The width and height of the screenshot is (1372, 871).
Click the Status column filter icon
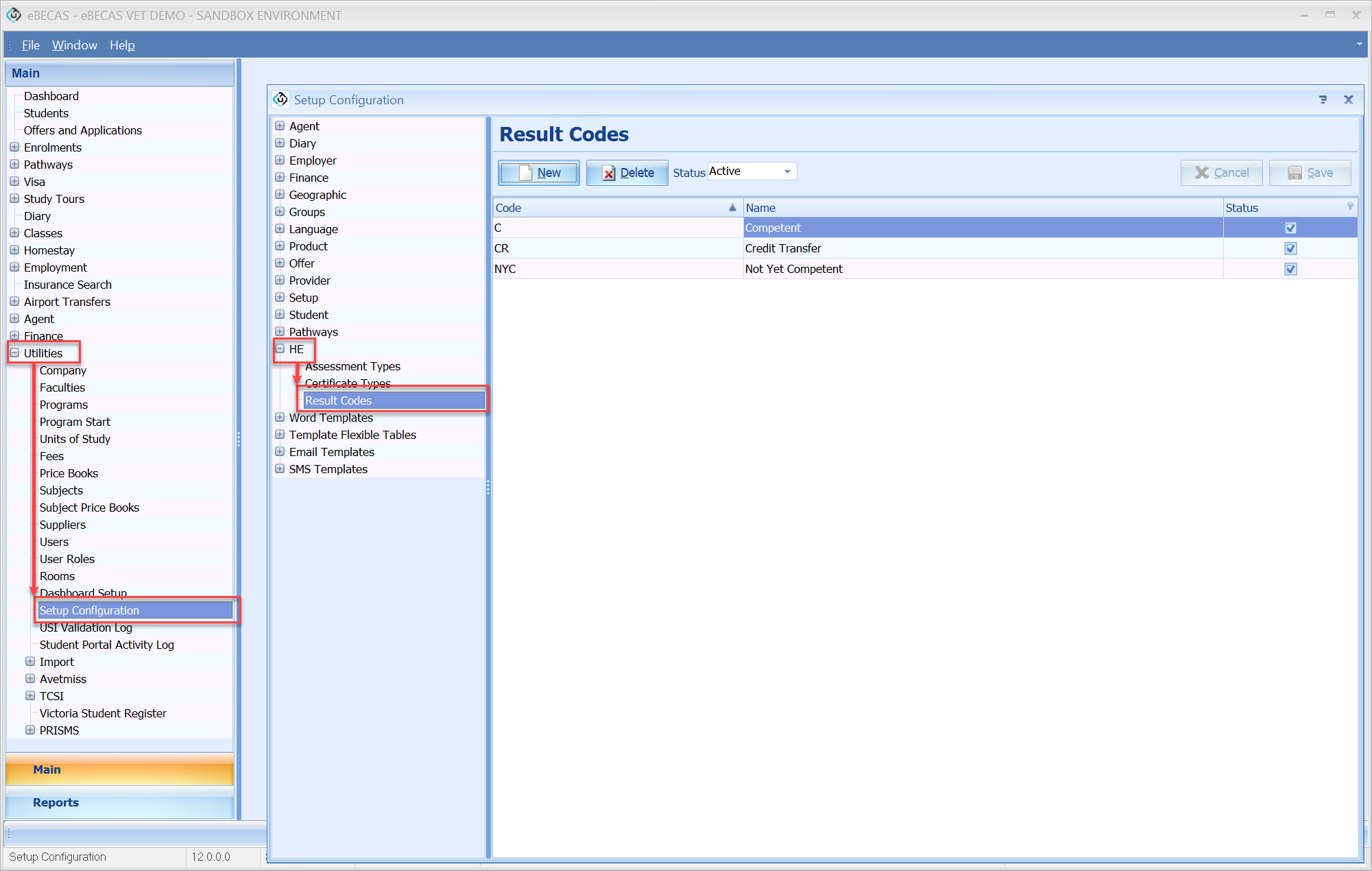[1349, 206]
